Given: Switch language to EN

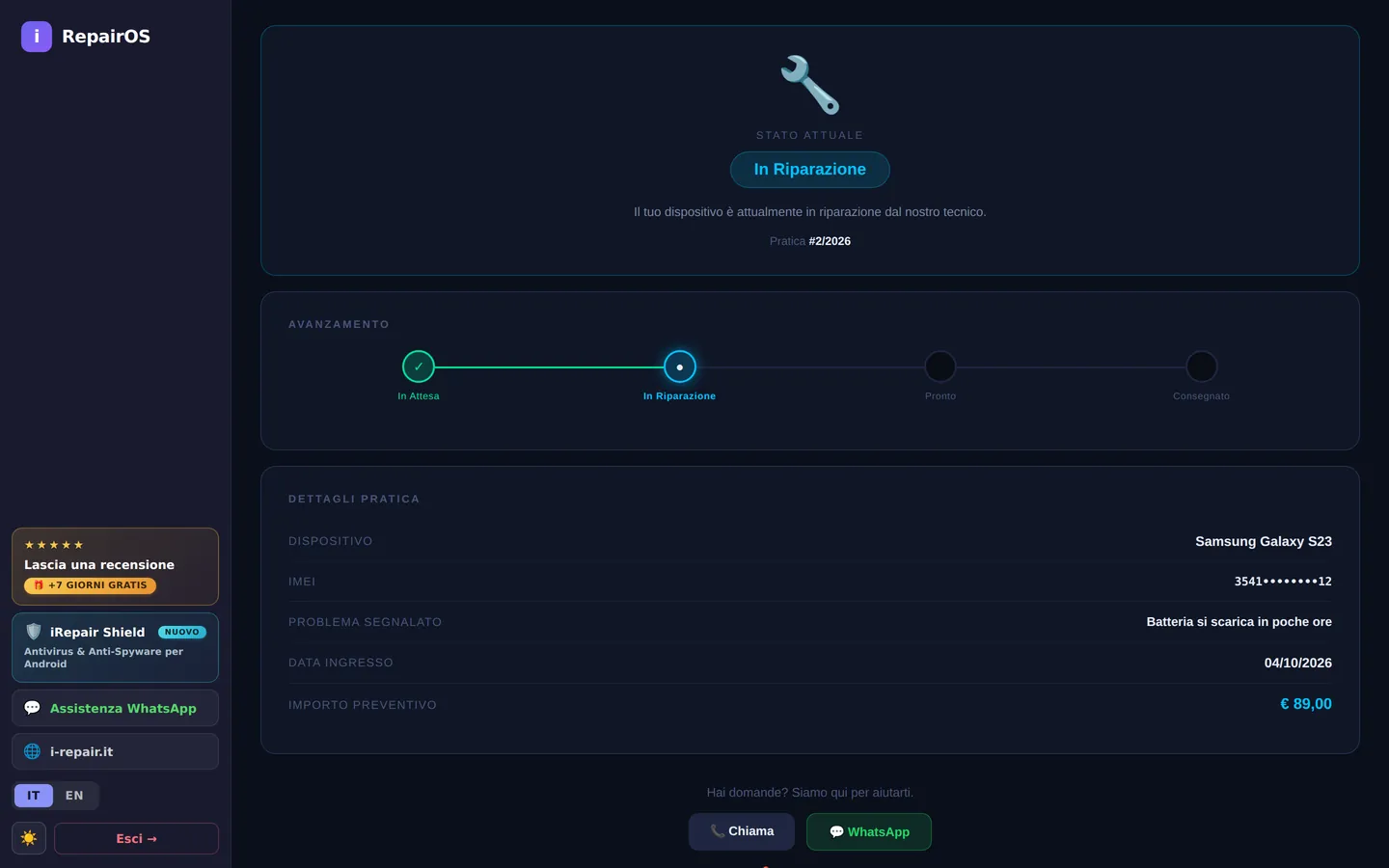Looking at the screenshot, I should [74, 796].
